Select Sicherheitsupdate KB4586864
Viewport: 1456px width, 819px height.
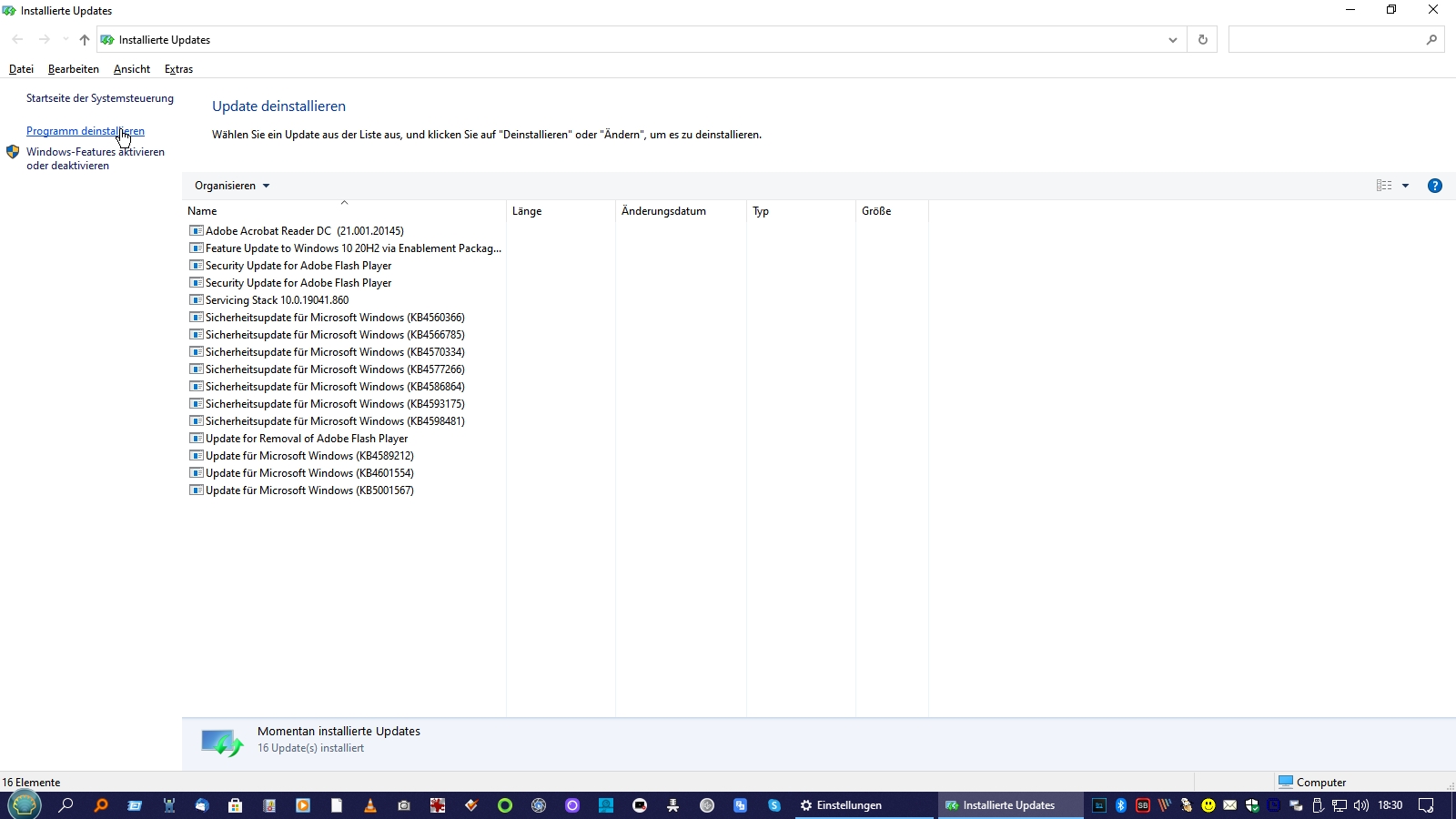(328, 387)
